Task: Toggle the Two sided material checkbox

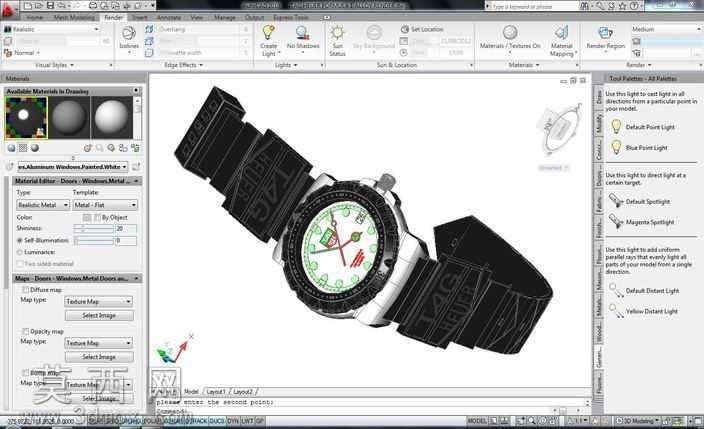Action: click(20, 264)
